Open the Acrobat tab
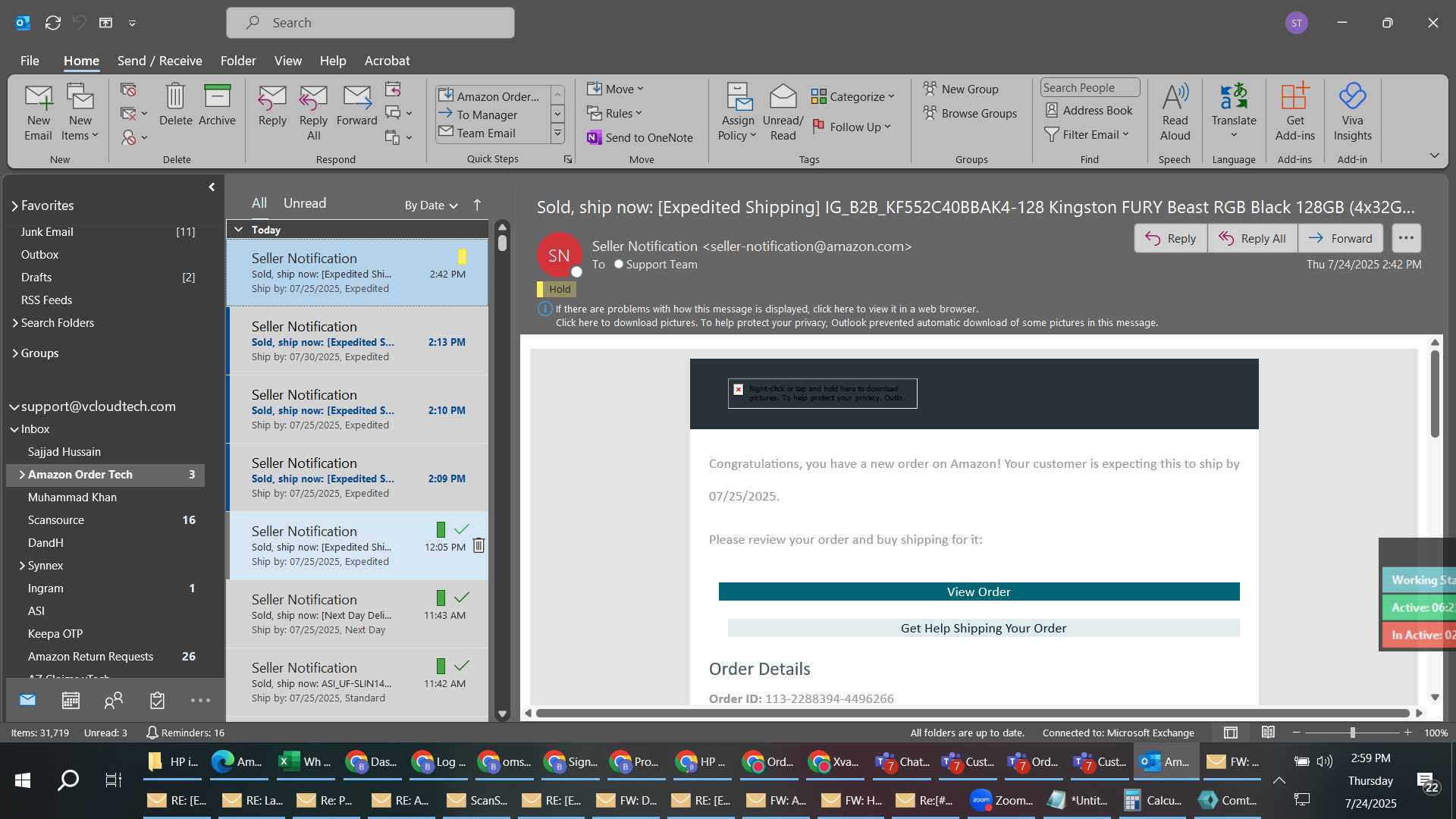1456x819 pixels. (387, 61)
